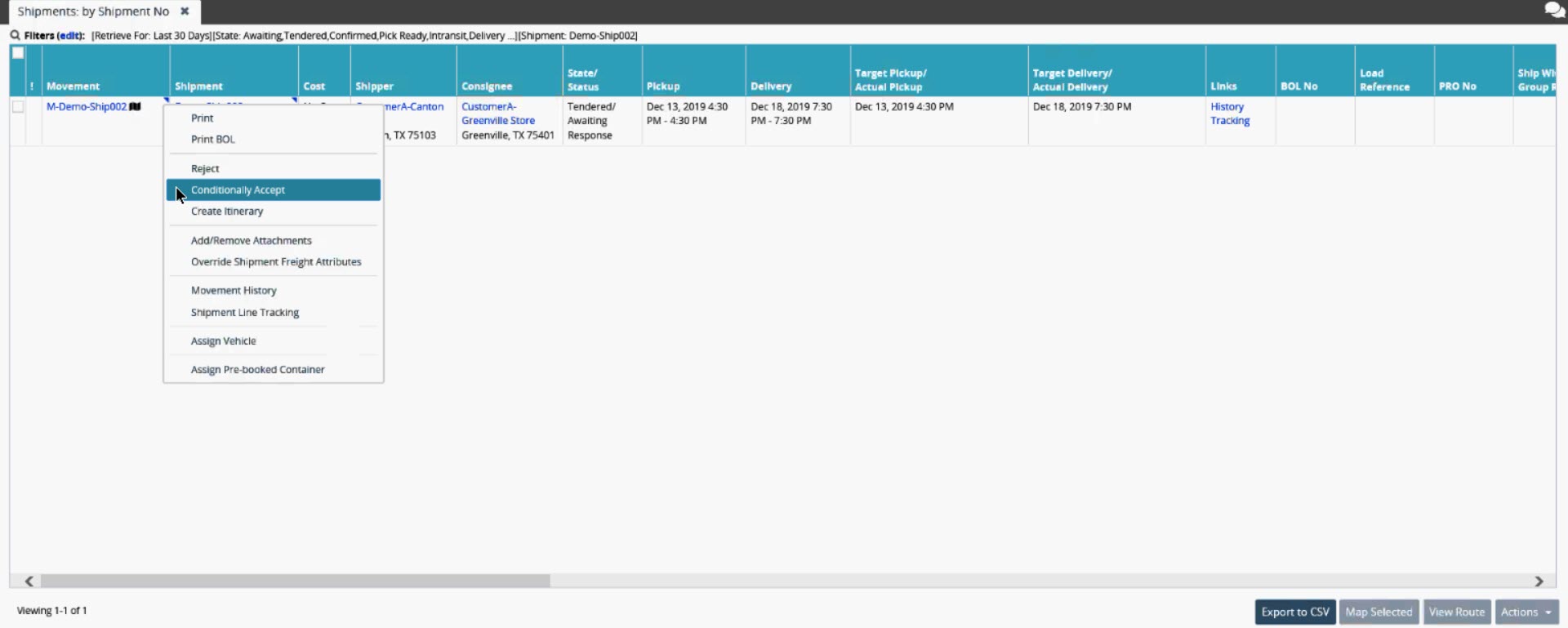The image size is (1568, 628).
Task: Open the Actions dropdown
Action: tap(1526, 612)
